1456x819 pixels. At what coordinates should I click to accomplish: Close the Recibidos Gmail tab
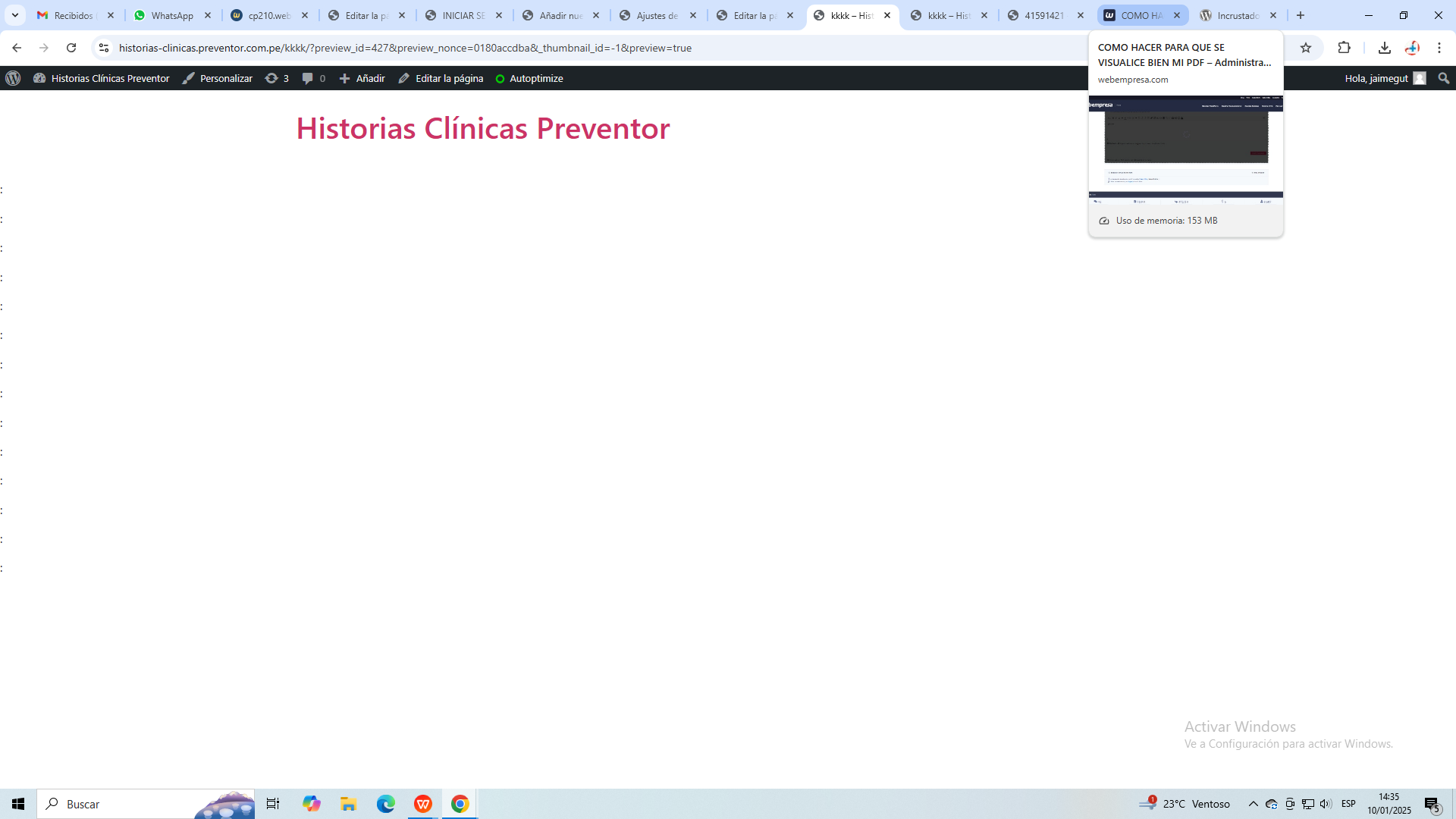tap(111, 15)
